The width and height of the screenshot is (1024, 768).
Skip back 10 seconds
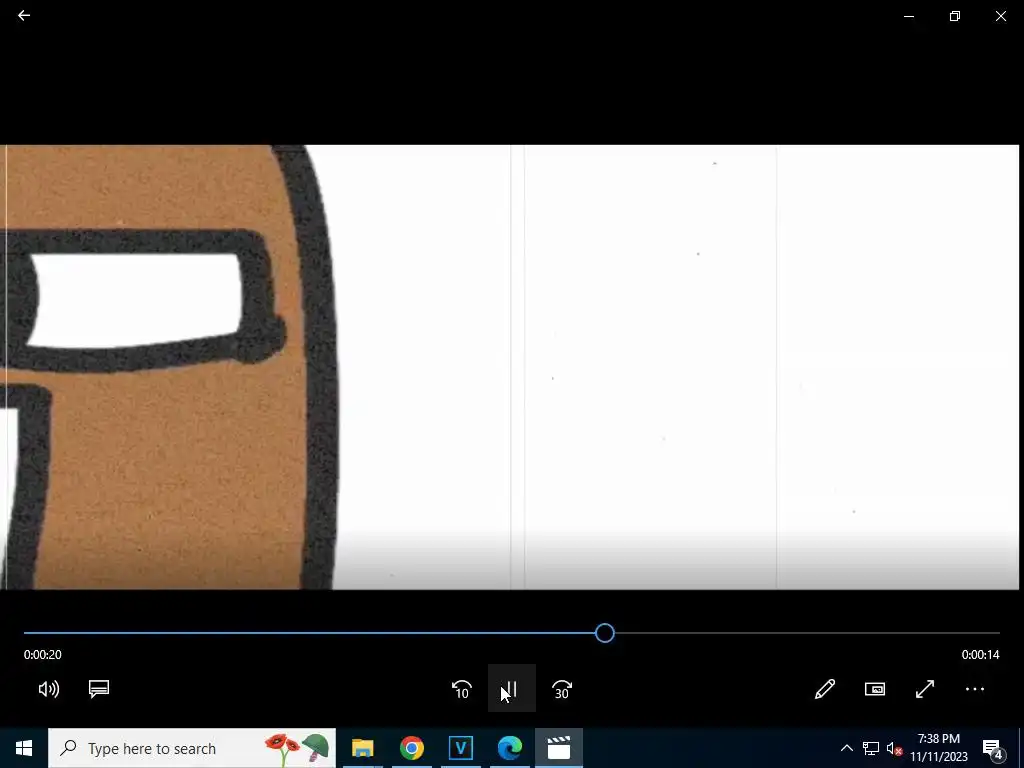(x=462, y=689)
